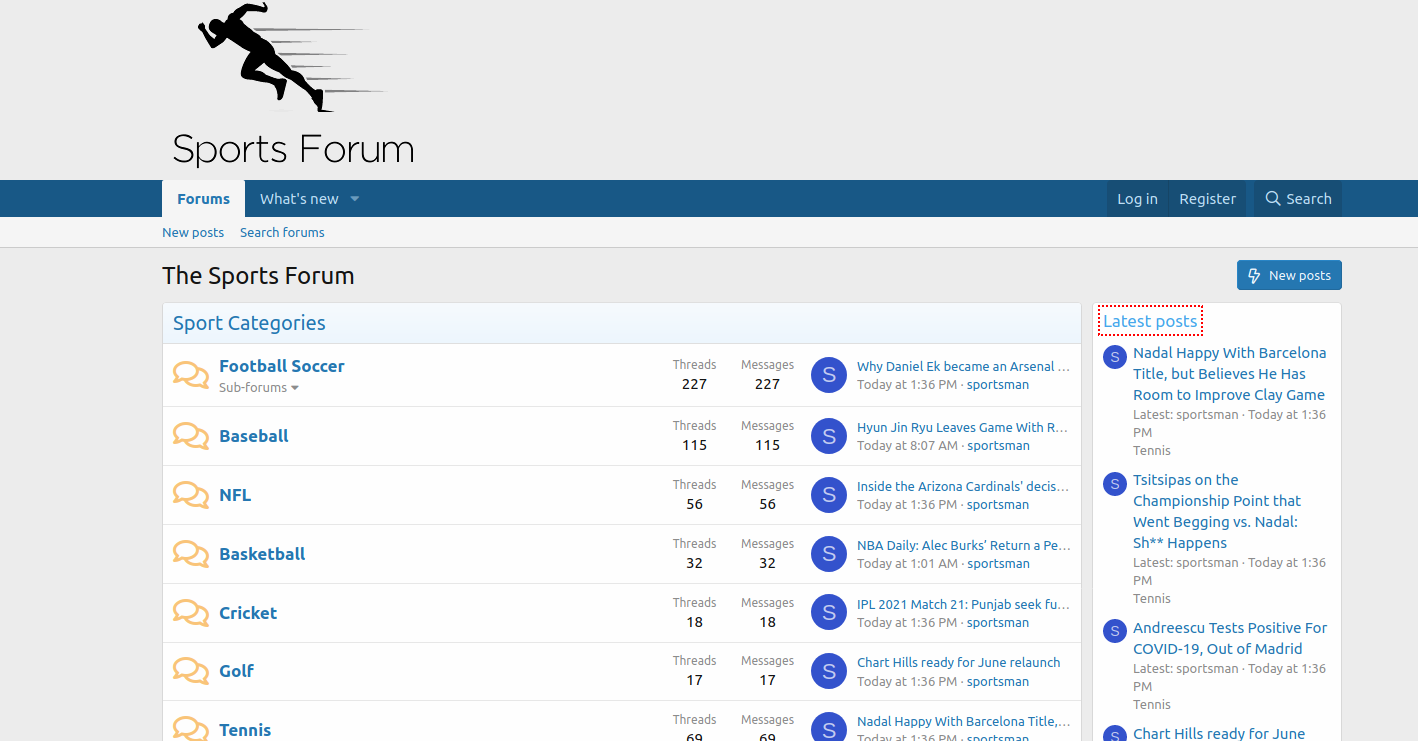Open the Golf forum
Screen dimensions: 1418x741
coord(236,671)
